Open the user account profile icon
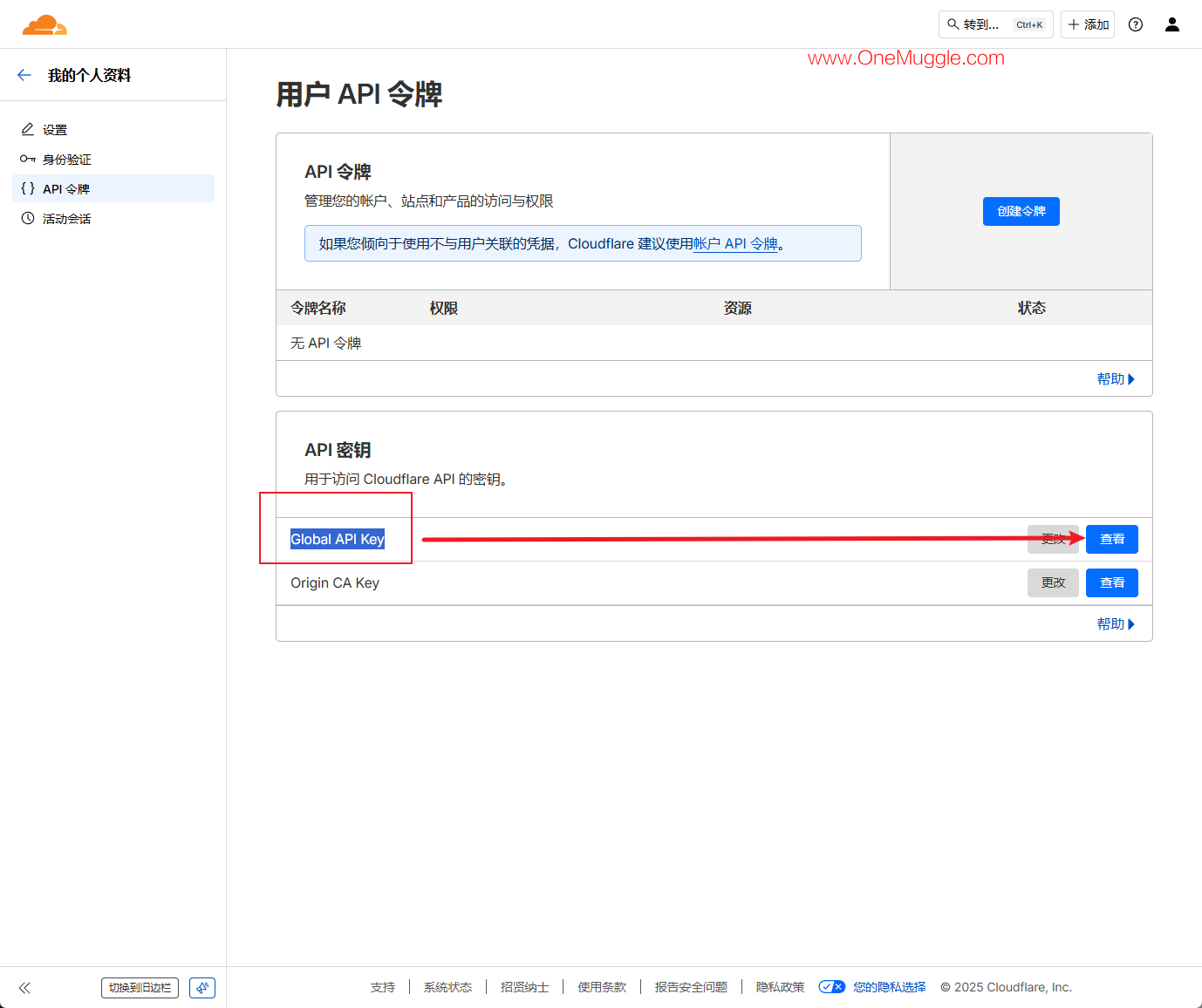 coord(1172,24)
